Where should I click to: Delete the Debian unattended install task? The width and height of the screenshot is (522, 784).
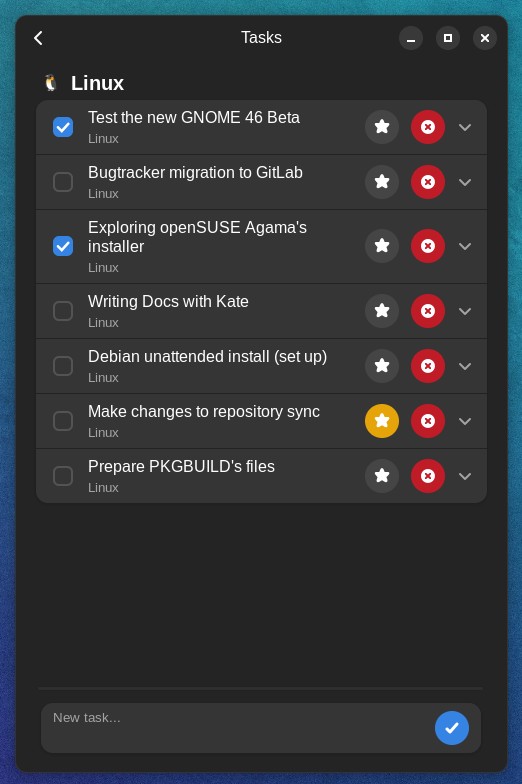[428, 366]
